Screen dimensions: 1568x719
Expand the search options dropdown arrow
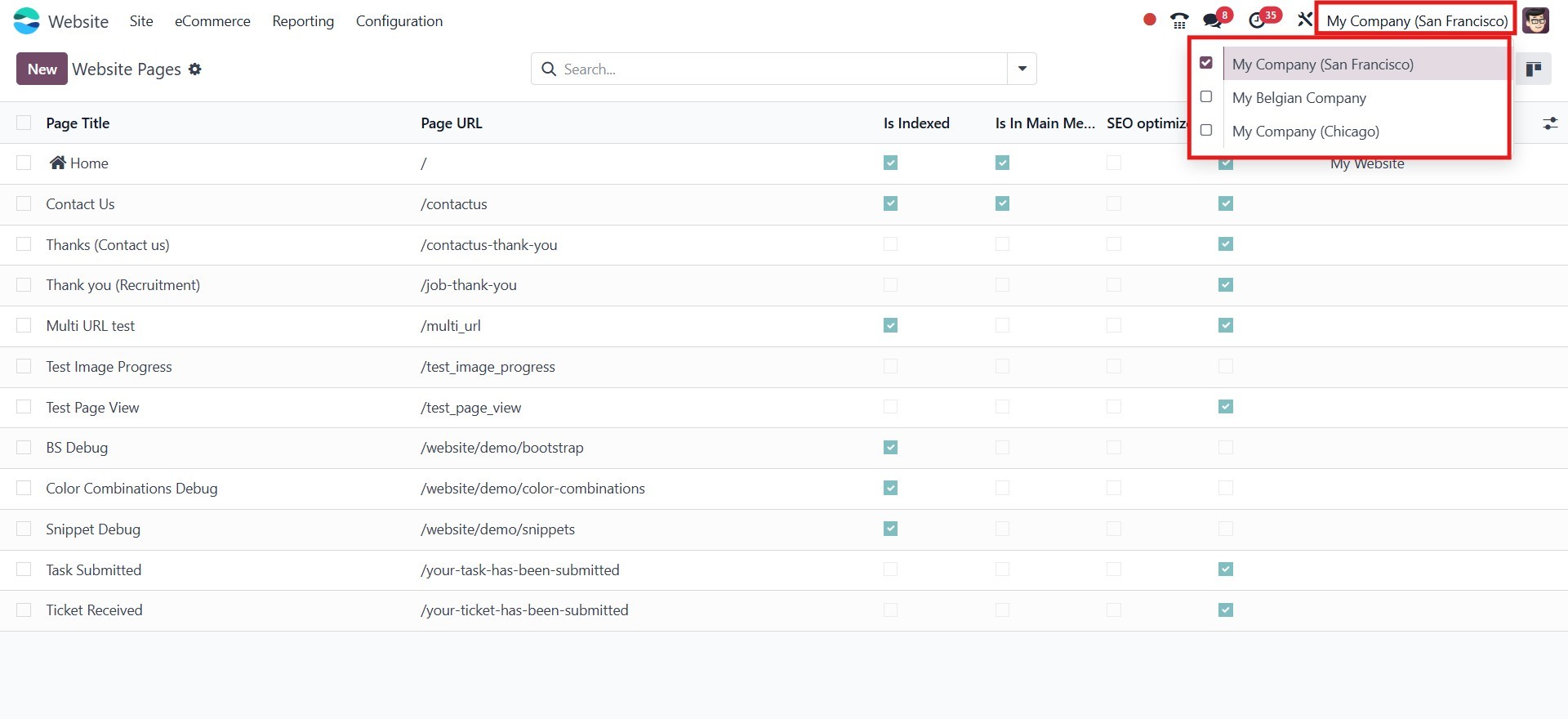(x=1022, y=69)
